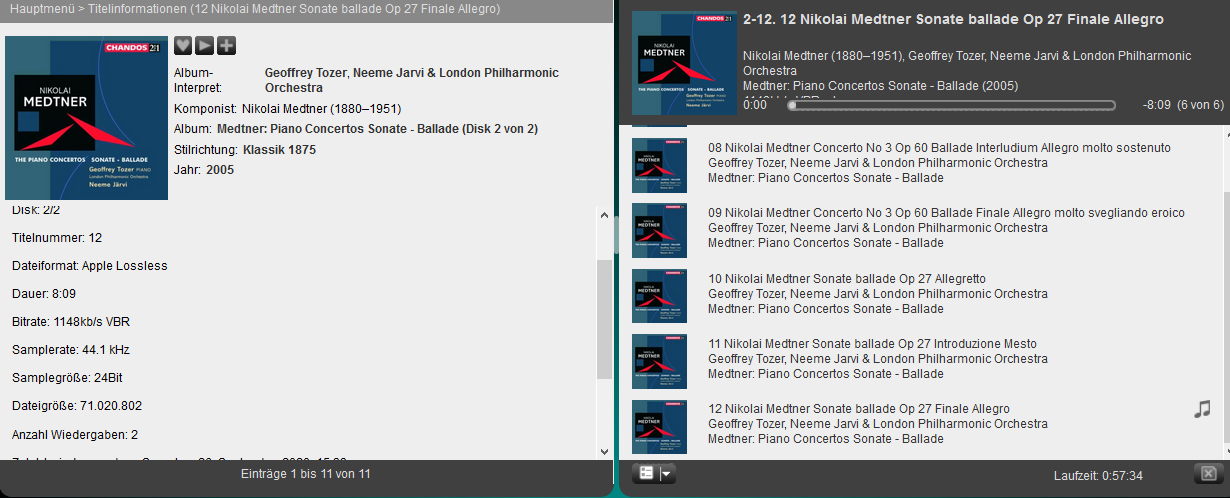Click the now-playing title 2-12. Finale Allegro
1230x498 pixels.
[953, 19]
